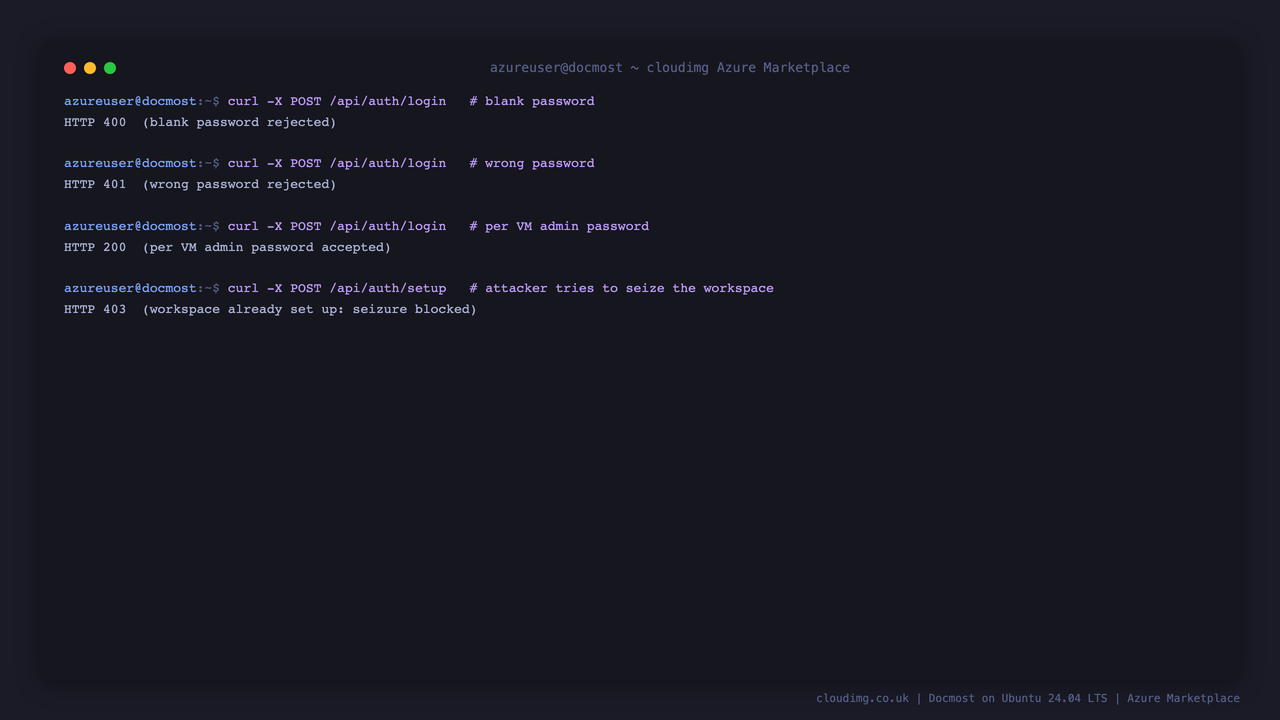The height and width of the screenshot is (720, 1280).
Task: Click the terminal title 'azureuser@docmost ~ cloudimg Azure Marketplace'
Action: pyautogui.click(x=670, y=68)
